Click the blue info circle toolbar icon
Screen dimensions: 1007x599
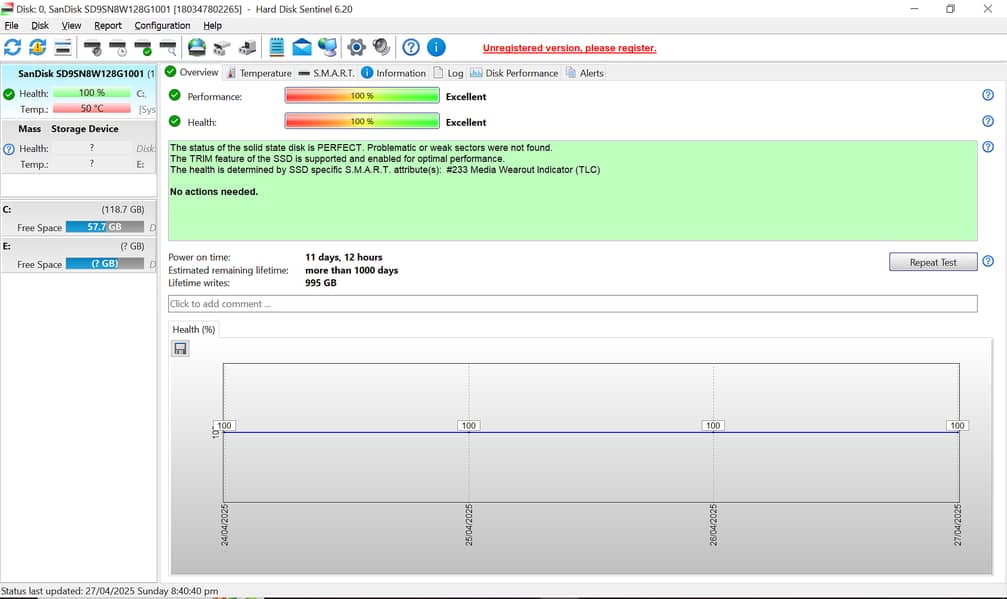[x=436, y=47]
